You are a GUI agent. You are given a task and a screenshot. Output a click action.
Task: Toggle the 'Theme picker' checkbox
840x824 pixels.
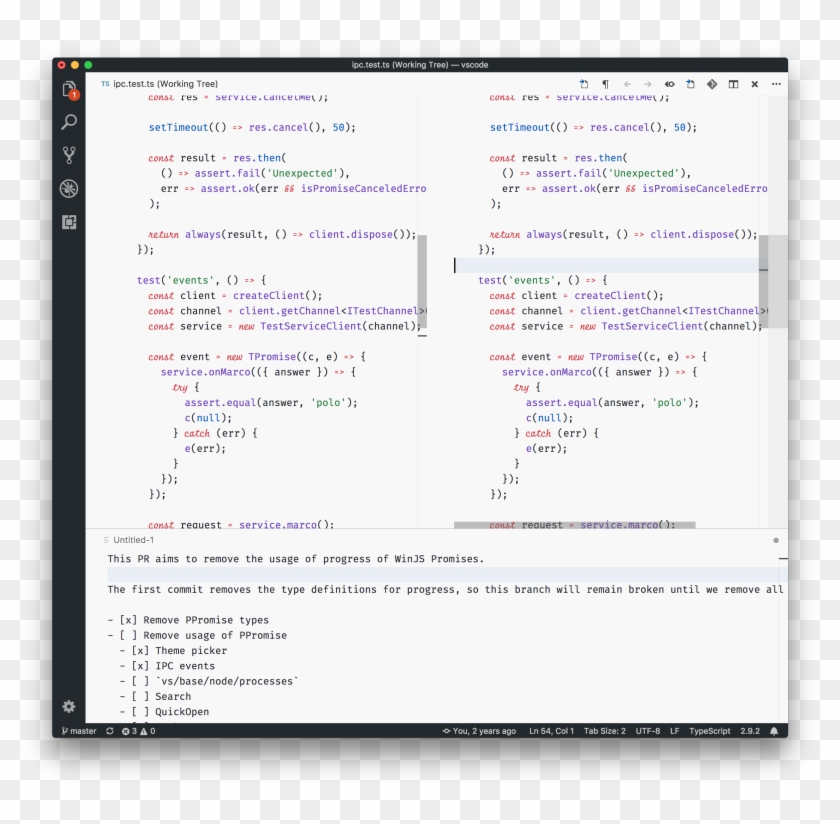point(140,651)
